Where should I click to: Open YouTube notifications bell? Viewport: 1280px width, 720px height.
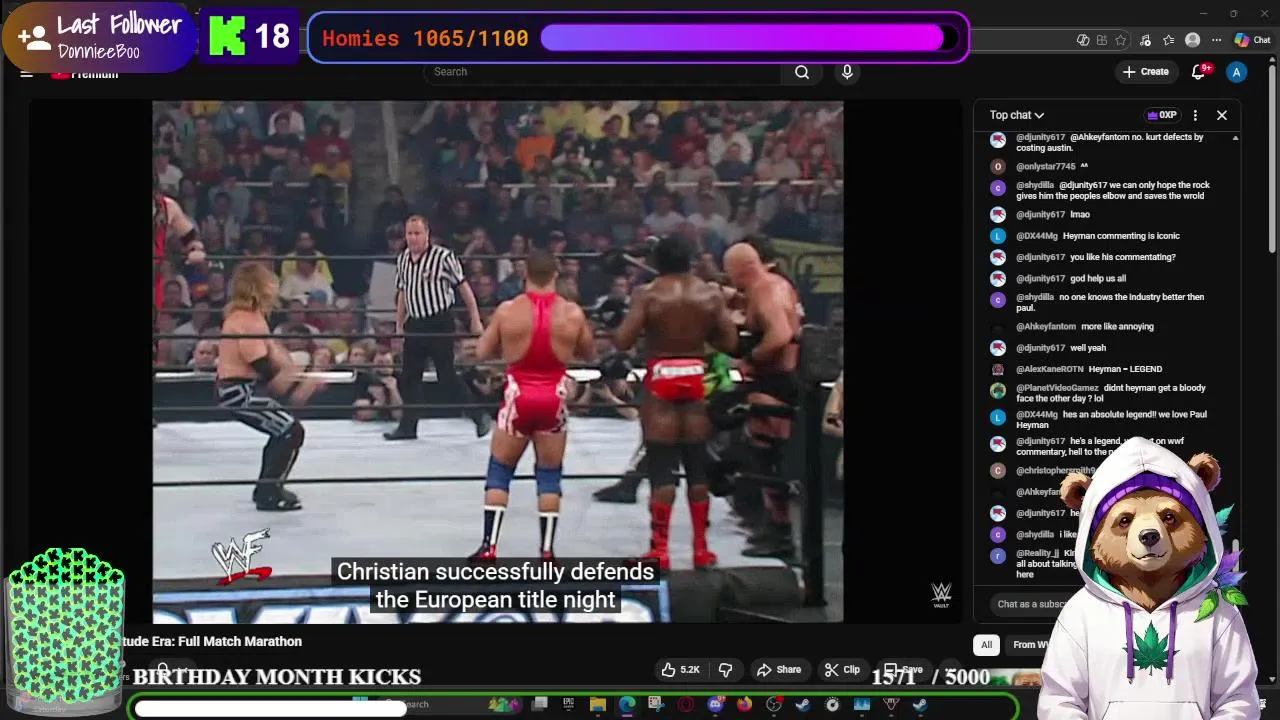[x=1199, y=72]
